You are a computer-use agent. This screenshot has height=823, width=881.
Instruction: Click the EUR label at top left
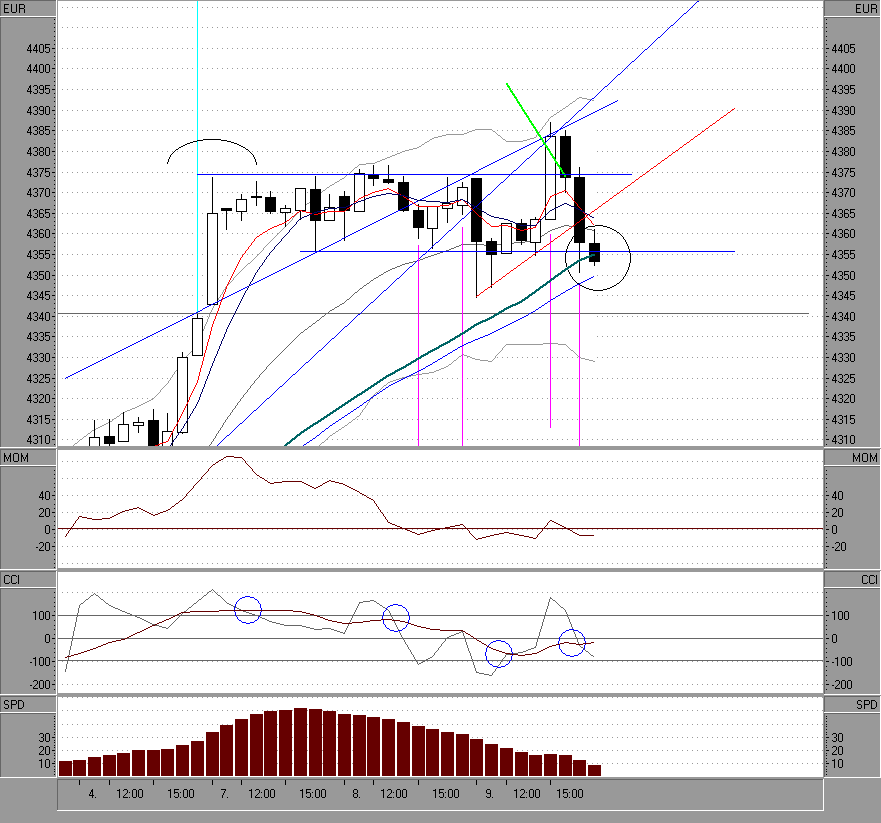[14, 8]
